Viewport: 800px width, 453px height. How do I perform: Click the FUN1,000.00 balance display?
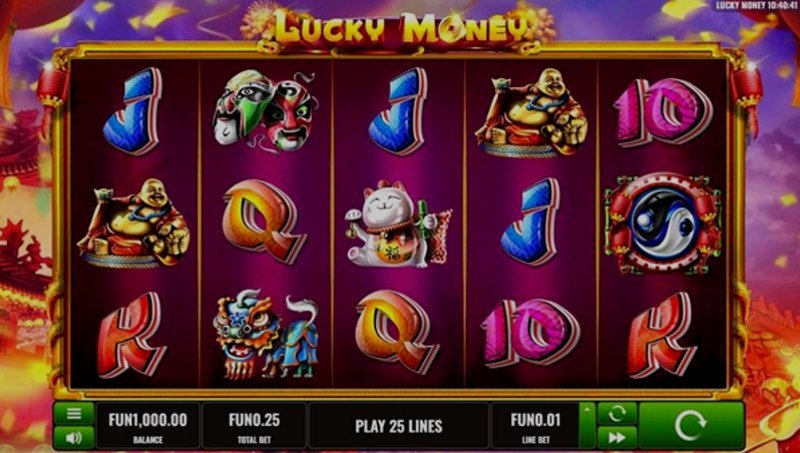coord(148,425)
